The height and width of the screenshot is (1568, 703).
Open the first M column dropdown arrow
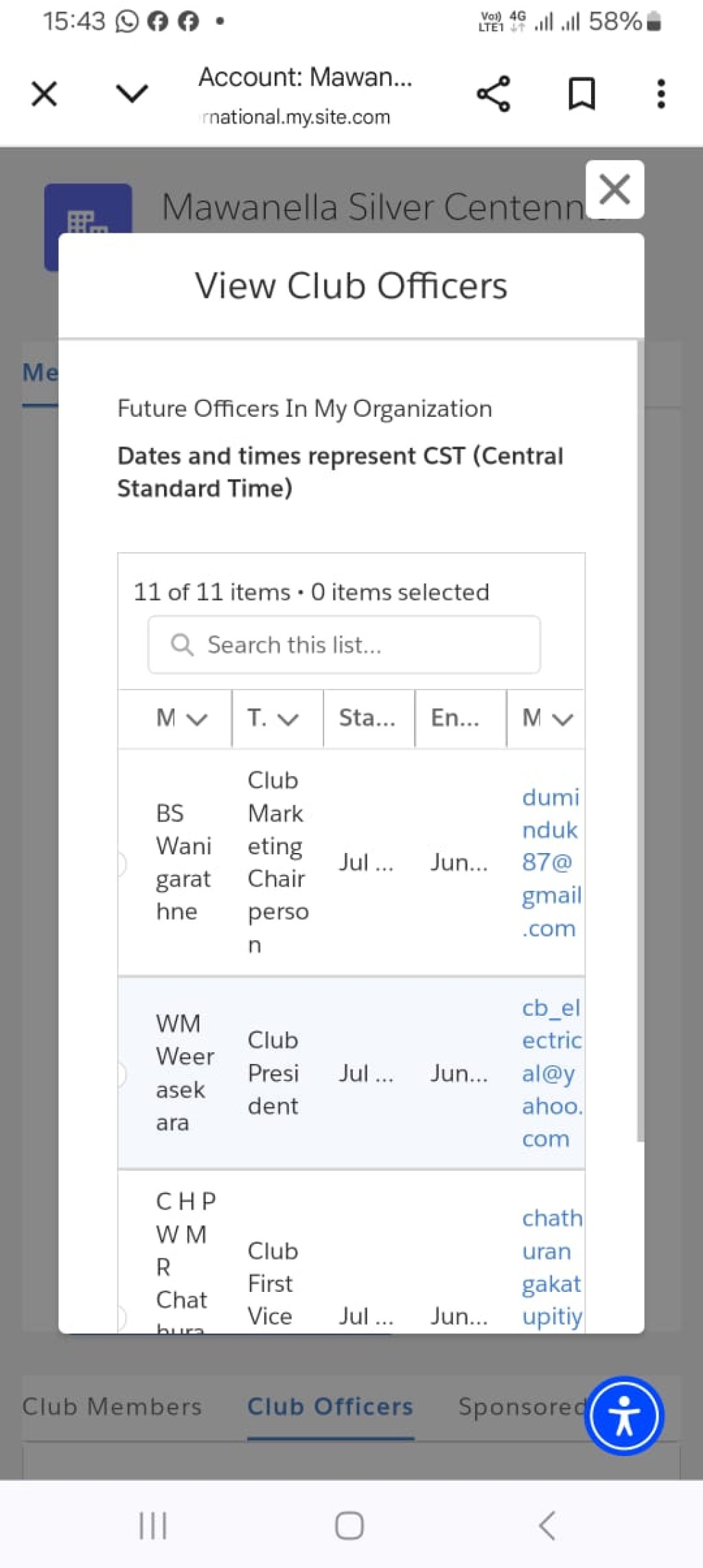[197, 719]
